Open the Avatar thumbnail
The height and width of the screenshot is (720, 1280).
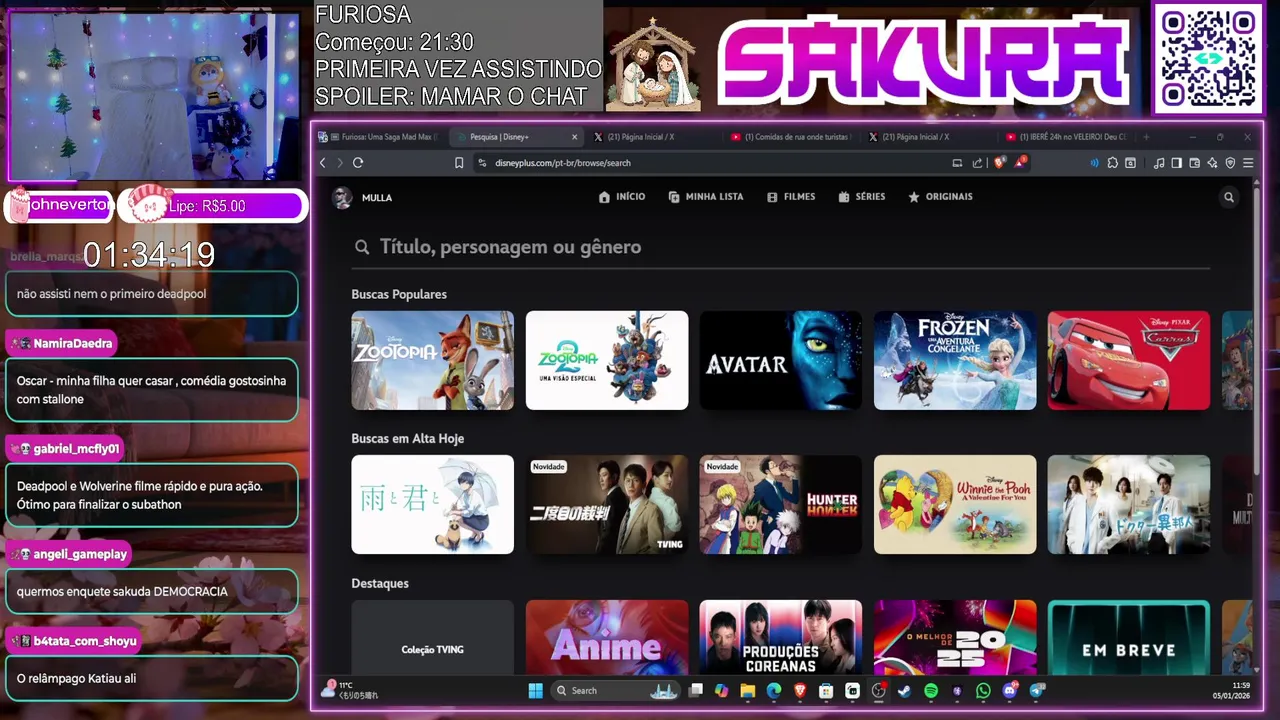(x=781, y=360)
